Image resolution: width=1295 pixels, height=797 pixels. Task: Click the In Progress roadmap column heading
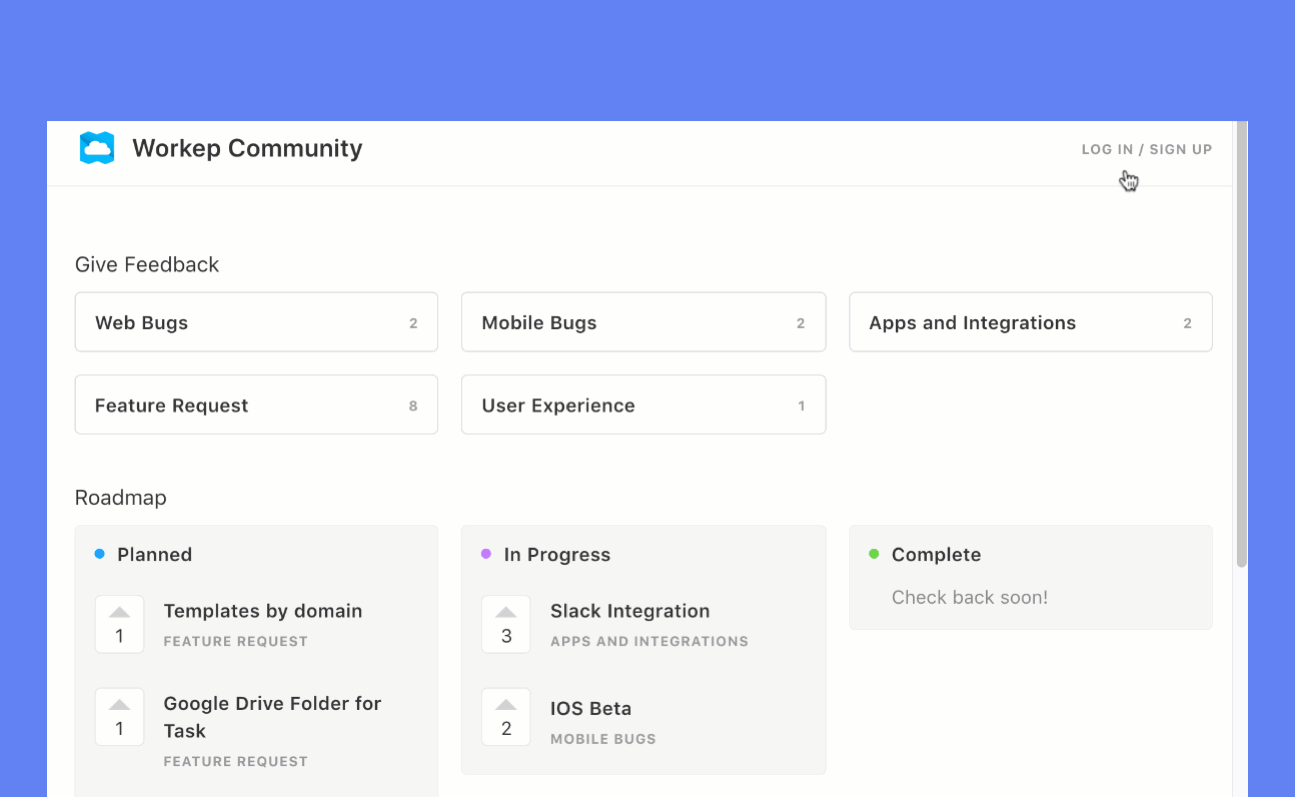pyautogui.click(x=557, y=554)
